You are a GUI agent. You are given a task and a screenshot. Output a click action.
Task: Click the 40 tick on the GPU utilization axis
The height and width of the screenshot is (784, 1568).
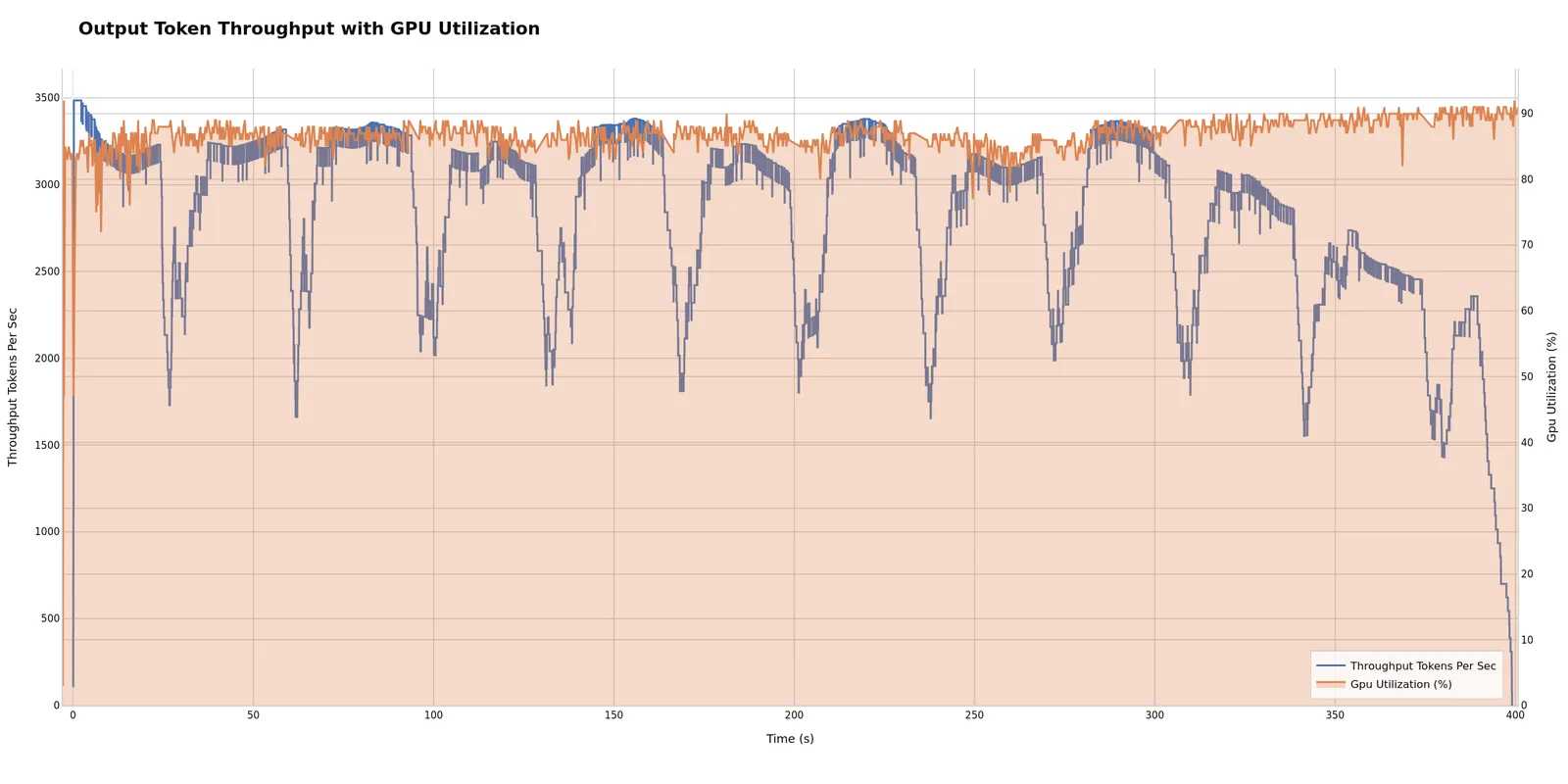(1527, 443)
